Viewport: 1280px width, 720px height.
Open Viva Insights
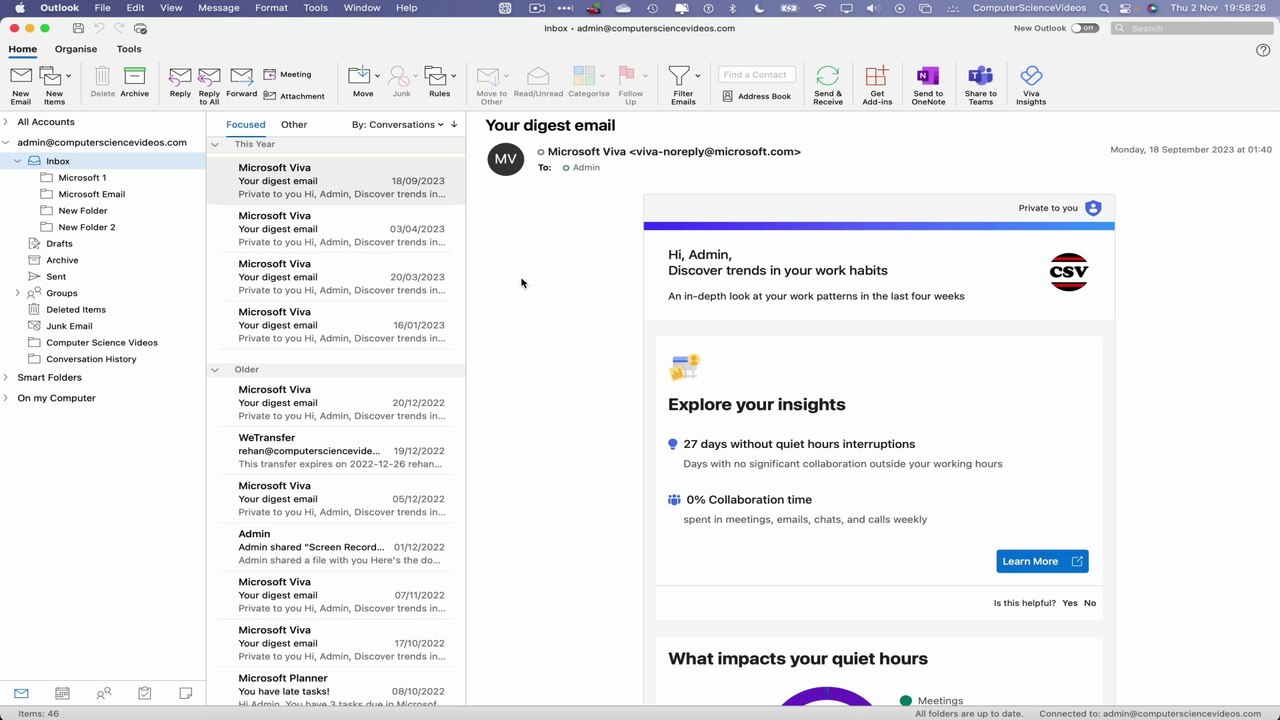tap(1031, 85)
